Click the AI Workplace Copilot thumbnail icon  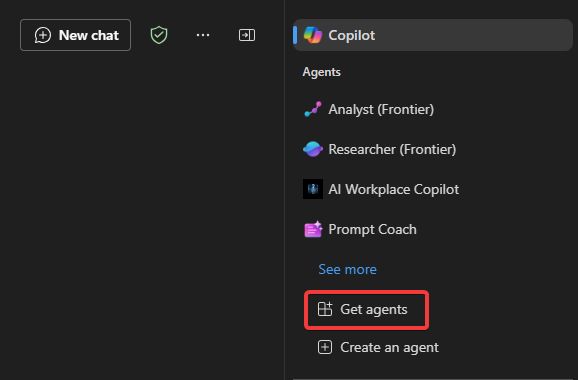click(x=313, y=189)
